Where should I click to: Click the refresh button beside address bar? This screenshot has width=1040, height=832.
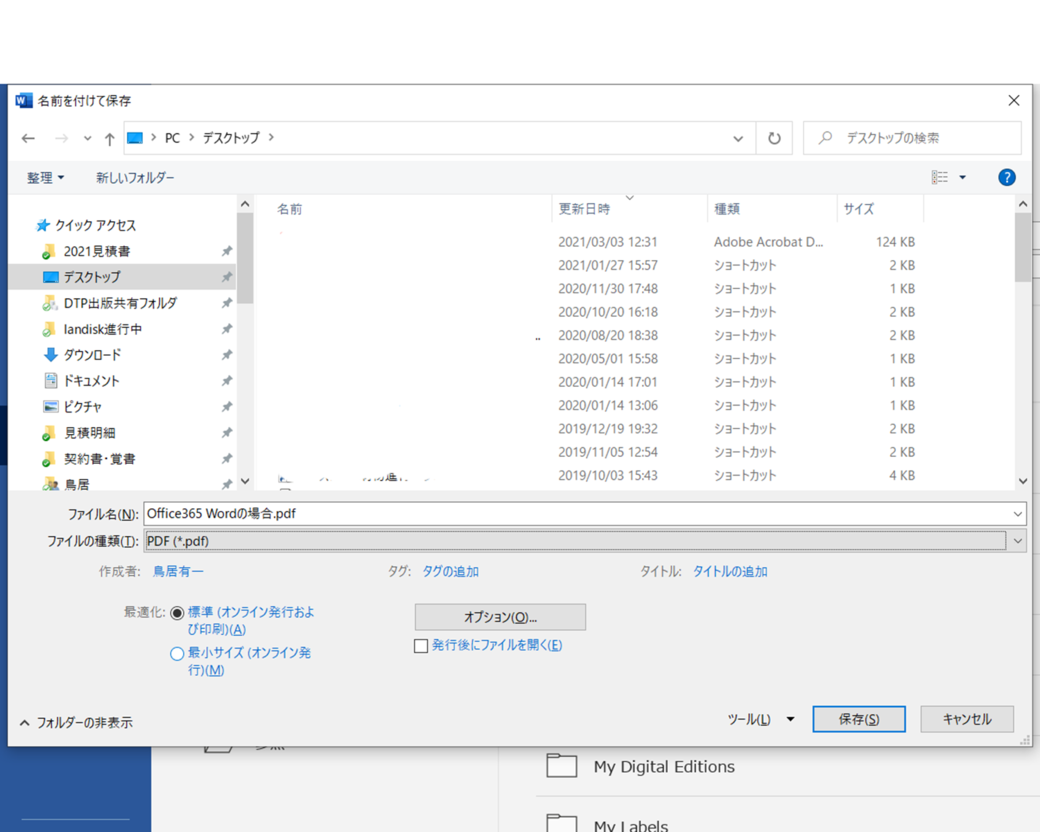point(774,139)
